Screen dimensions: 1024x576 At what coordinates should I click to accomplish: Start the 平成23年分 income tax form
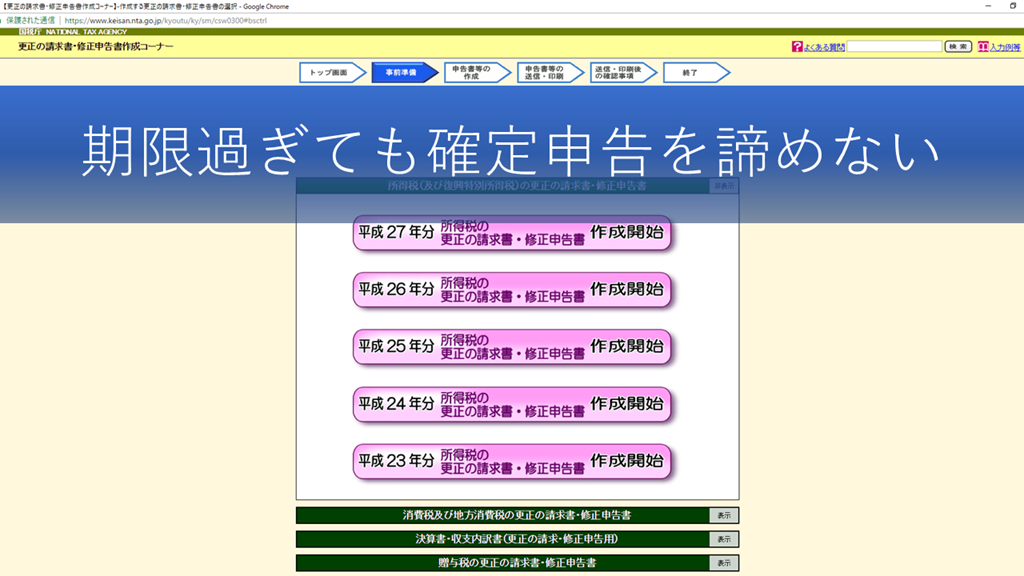[x=512, y=462]
